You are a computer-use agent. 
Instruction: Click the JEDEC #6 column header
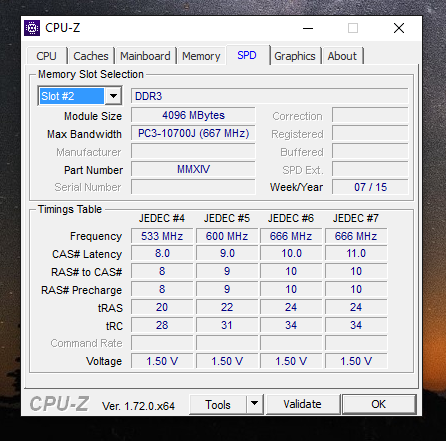pos(291,218)
